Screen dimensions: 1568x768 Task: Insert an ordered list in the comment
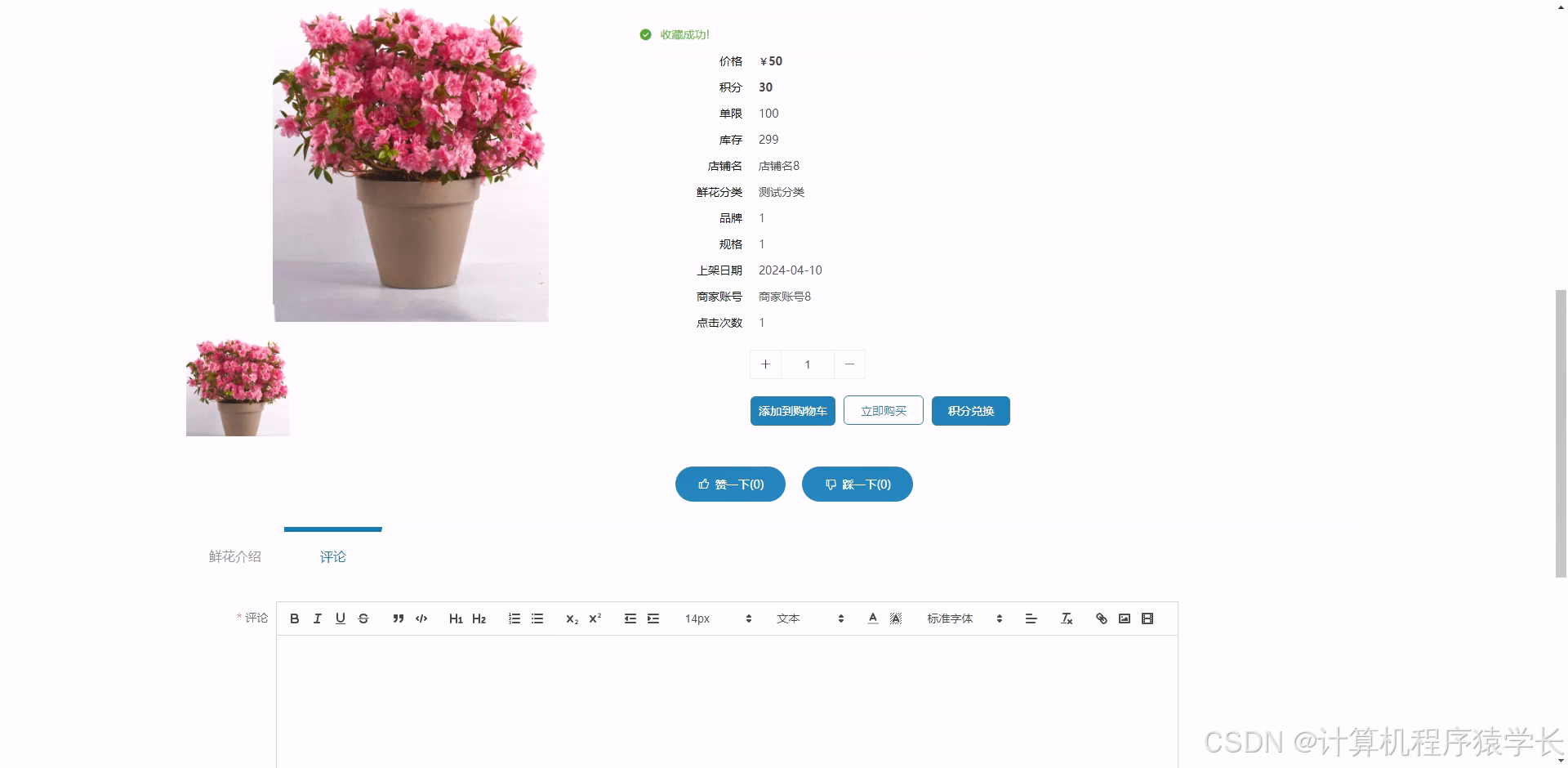[x=514, y=618]
